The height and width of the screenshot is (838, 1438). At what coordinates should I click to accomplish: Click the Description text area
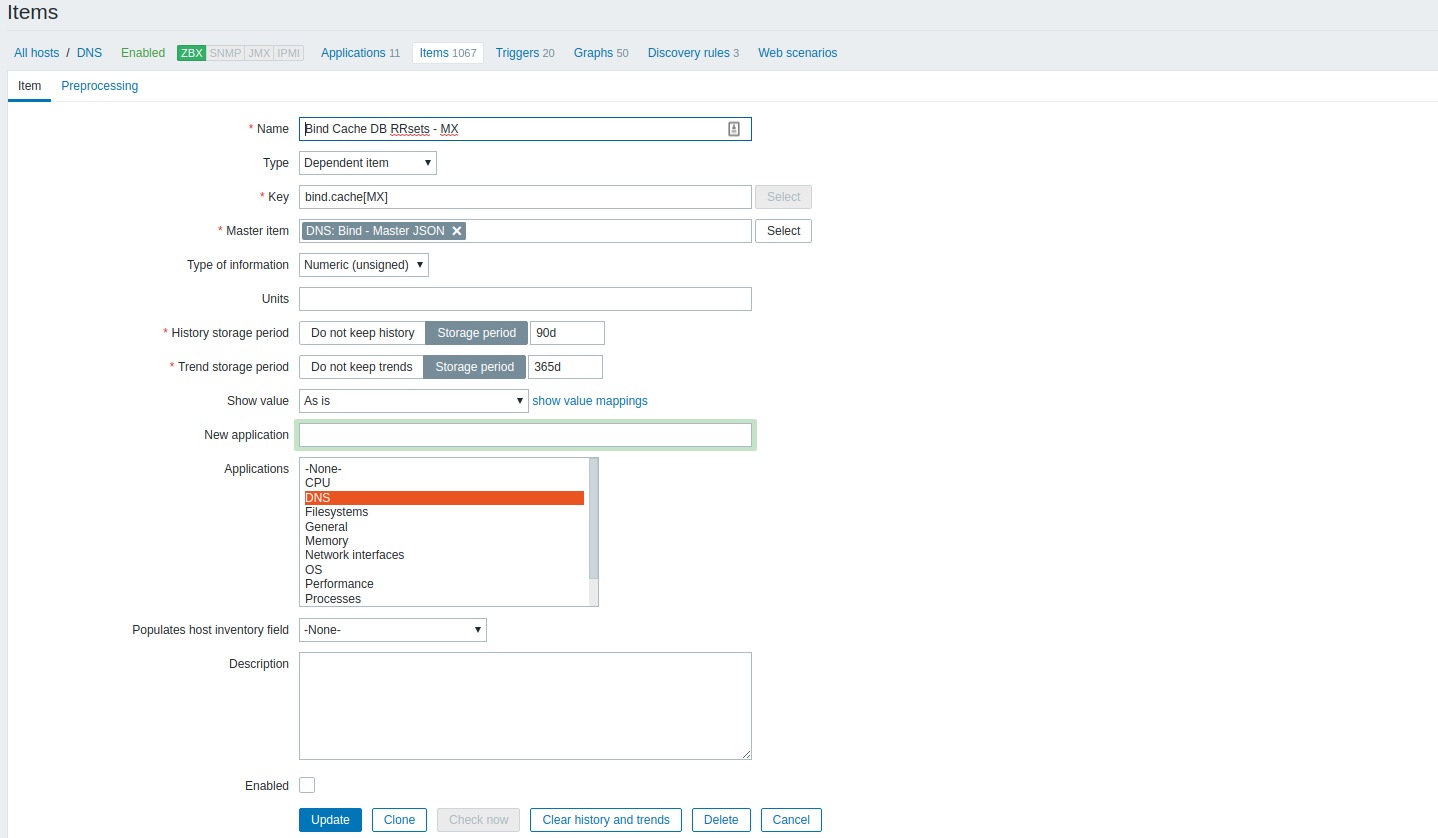(525, 706)
